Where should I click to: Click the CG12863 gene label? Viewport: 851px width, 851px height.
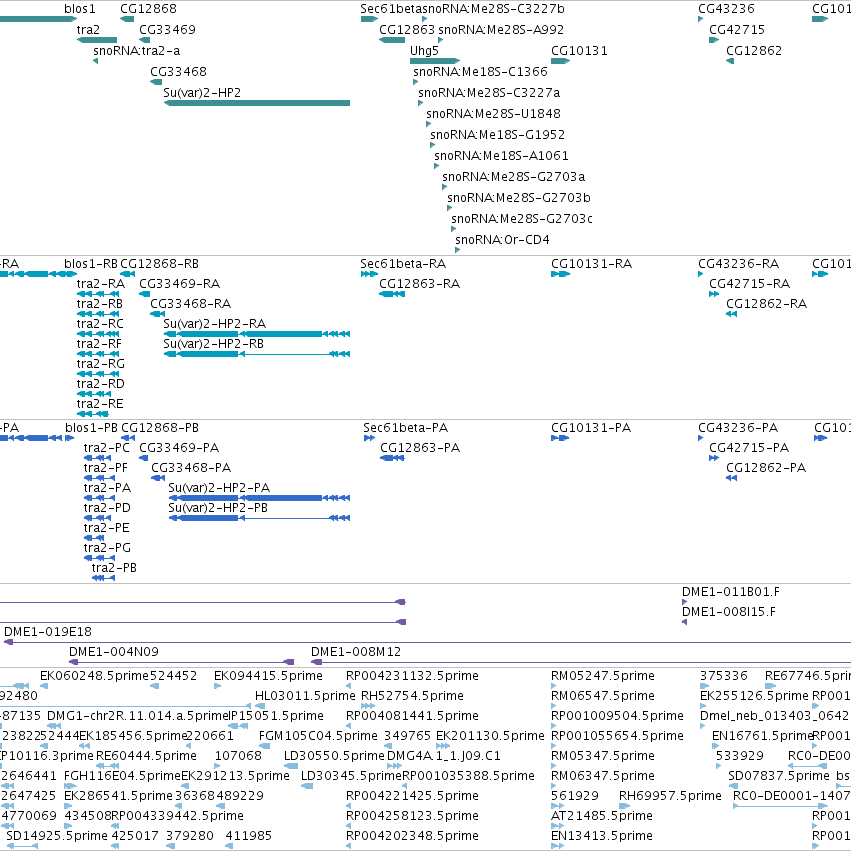point(407,30)
